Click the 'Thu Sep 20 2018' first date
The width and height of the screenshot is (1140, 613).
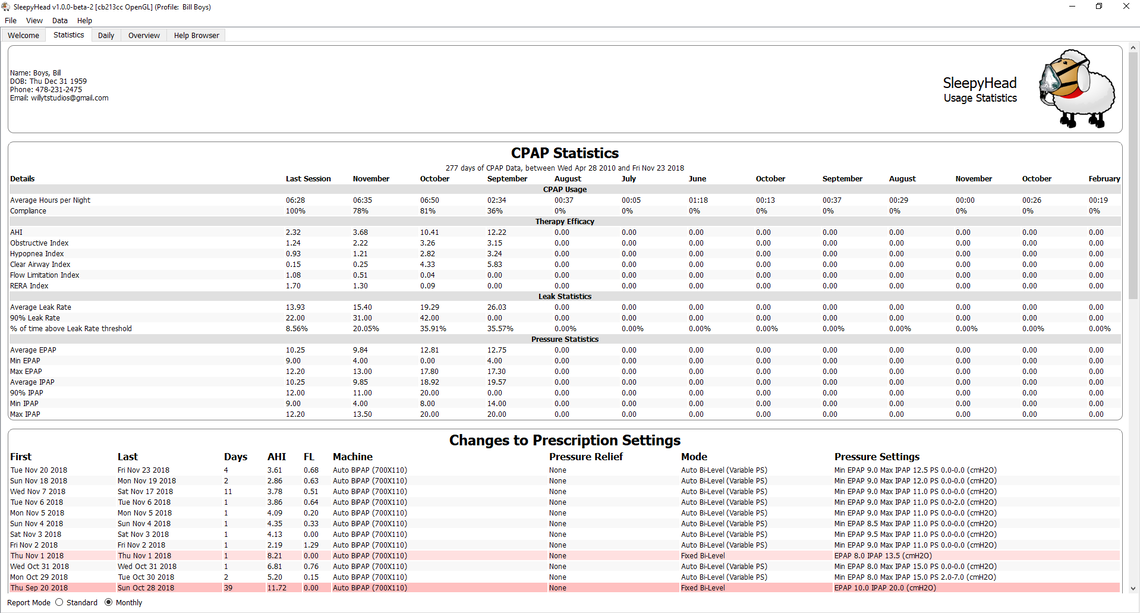[x=39, y=588]
